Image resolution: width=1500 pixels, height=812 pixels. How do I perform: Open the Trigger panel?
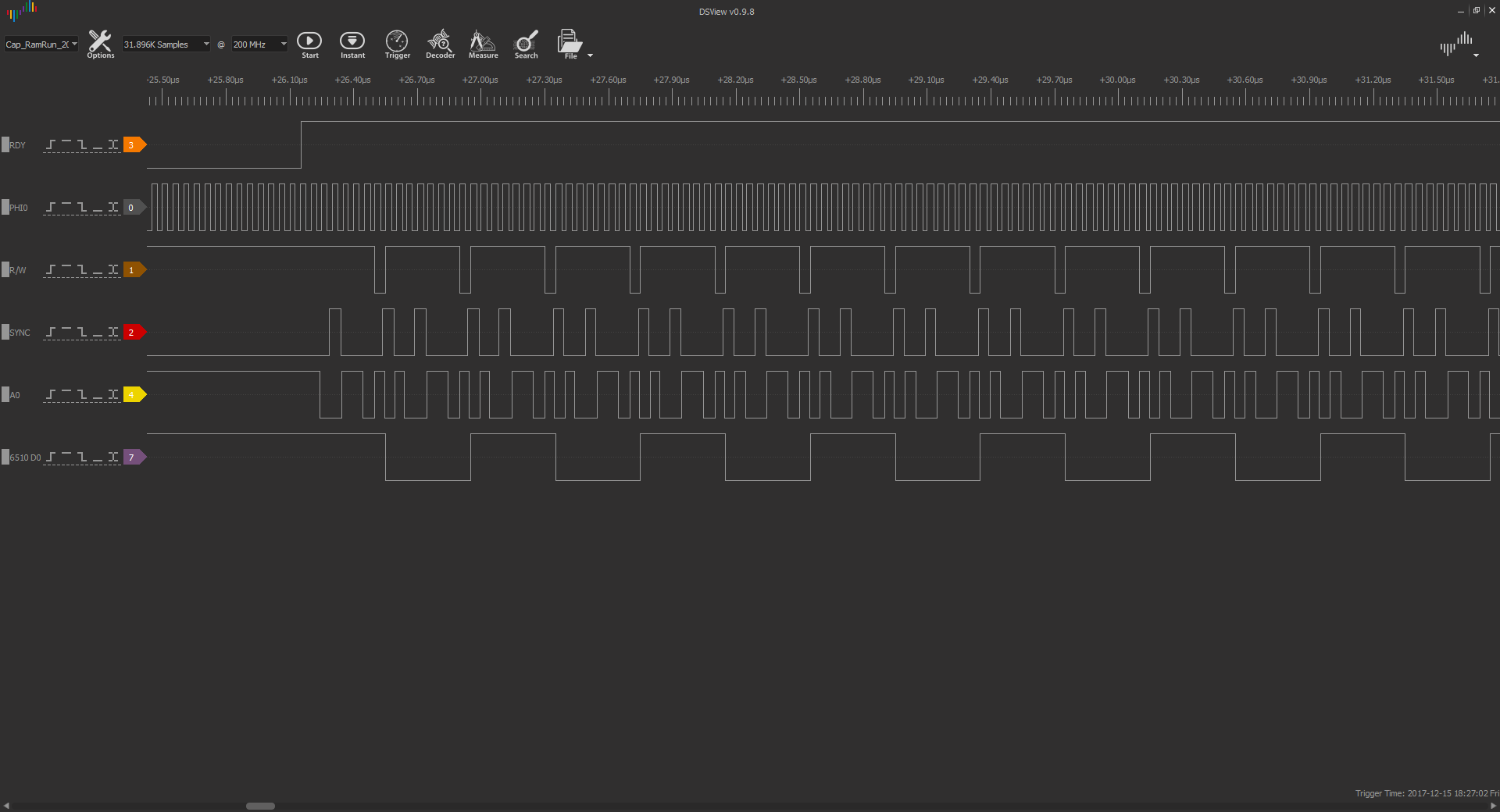[397, 44]
